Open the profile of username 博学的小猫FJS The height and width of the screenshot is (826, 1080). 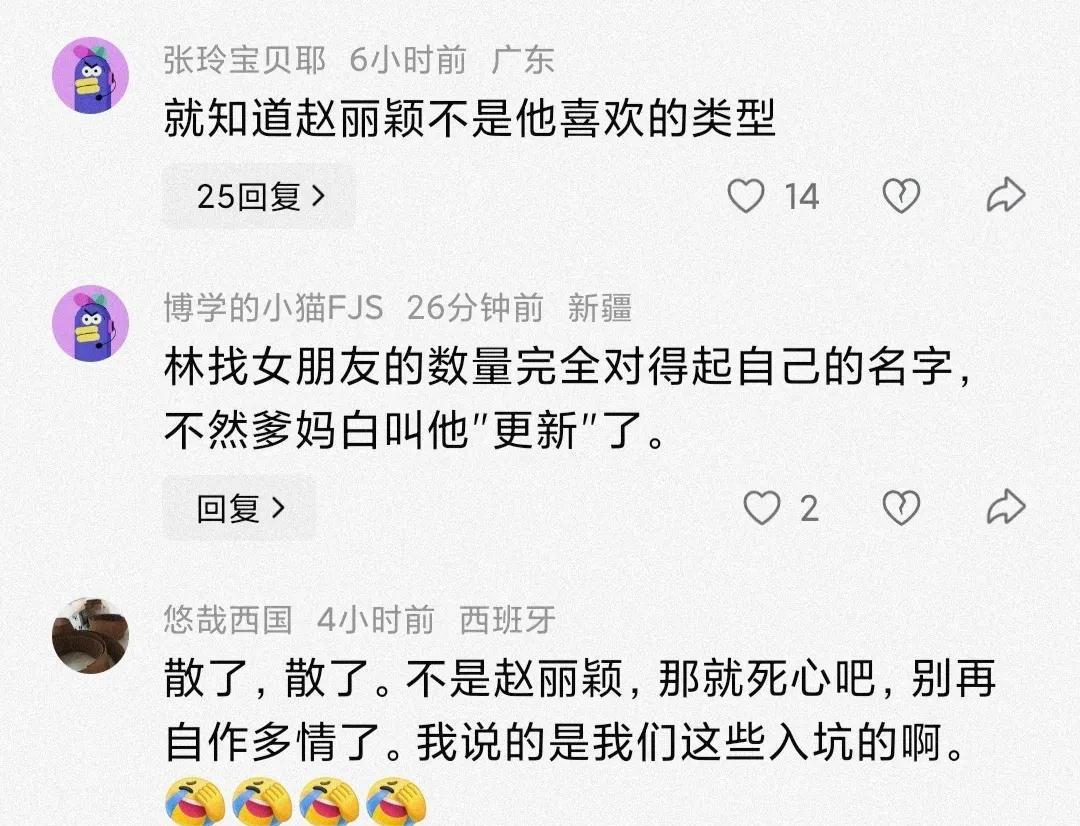tap(273, 307)
